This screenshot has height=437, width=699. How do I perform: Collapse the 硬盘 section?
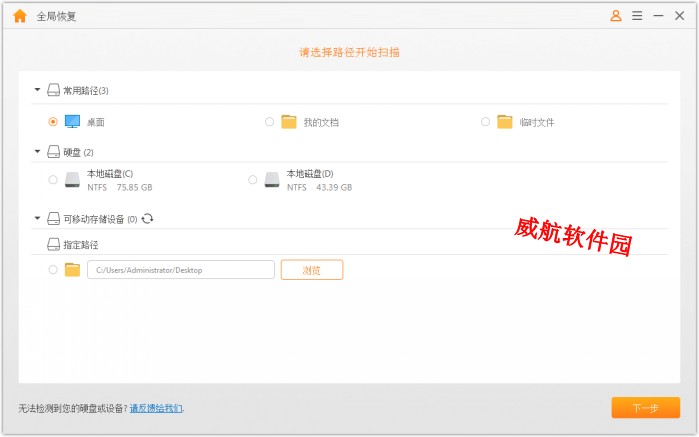pos(38,152)
